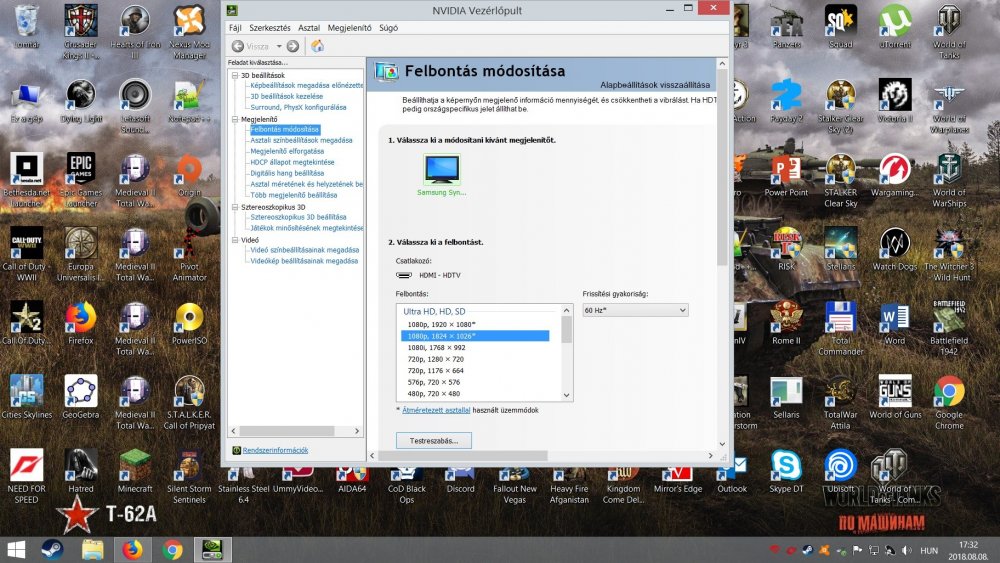The height and width of the screenshot is (563, 1000).
Task: Open the Rendszerinformációk link
Action: 275,450
